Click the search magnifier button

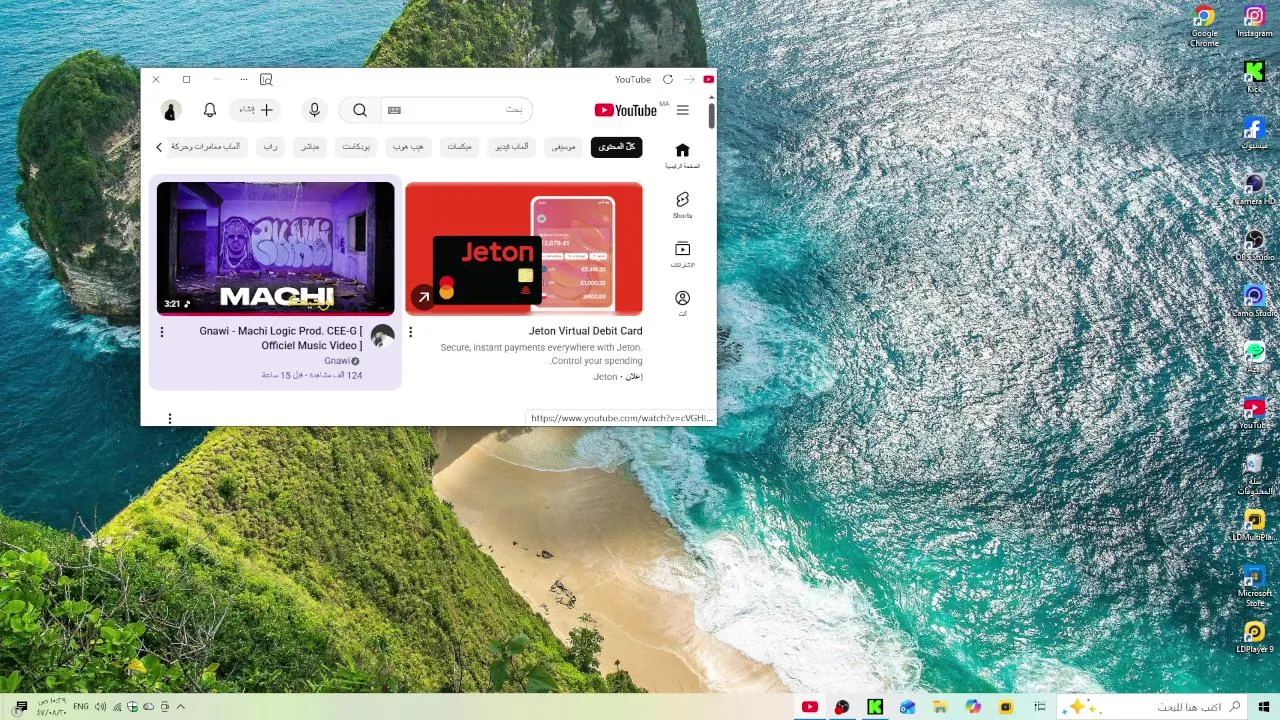click(360, 110)
